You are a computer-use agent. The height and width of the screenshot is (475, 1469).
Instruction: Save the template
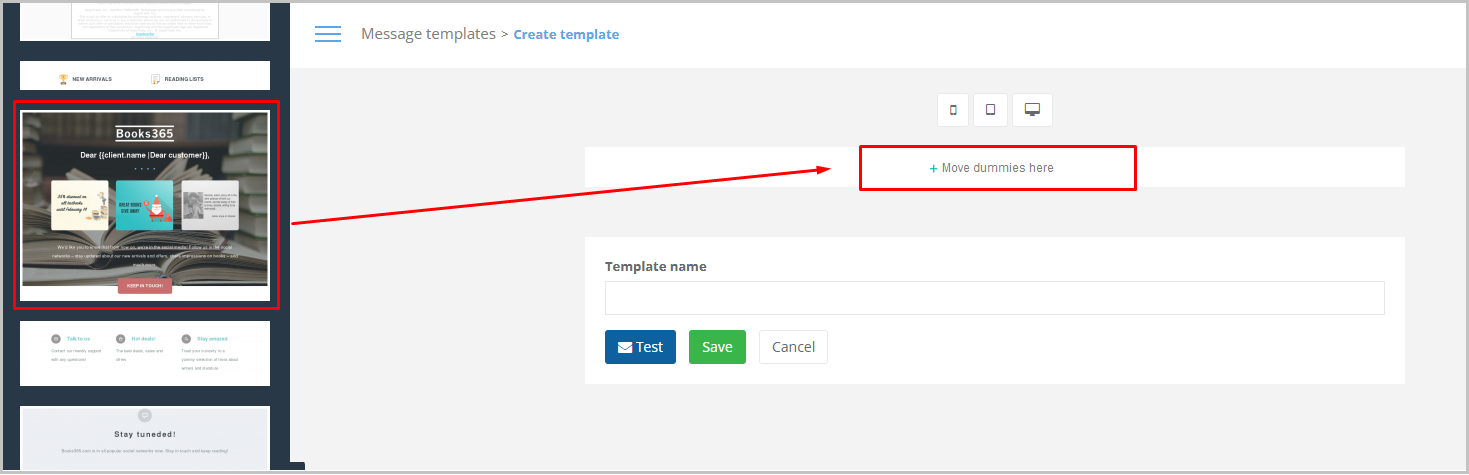[717, 347]
